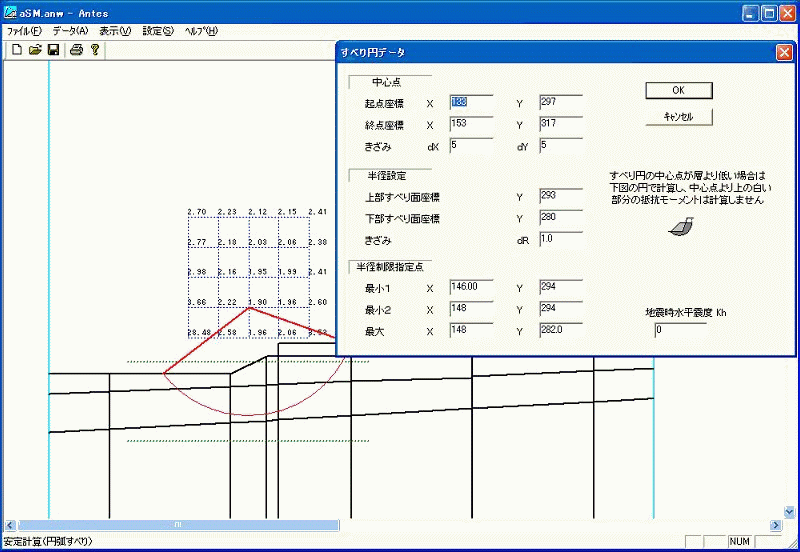Click the New file toolbar icon
The height and width of the screenshot is (552, 800).
click(x=16, y=49)
